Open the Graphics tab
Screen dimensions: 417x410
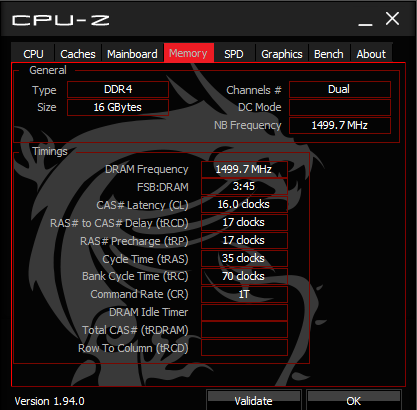[x=282, y=54]
